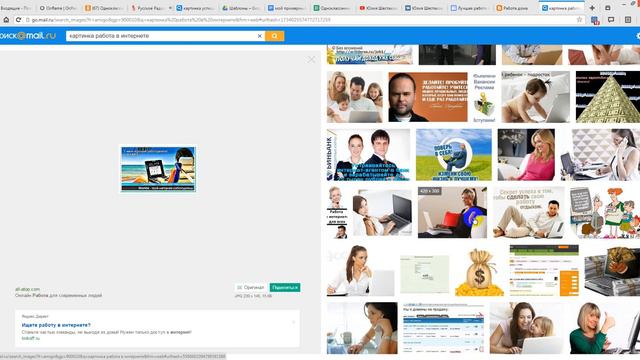This screenshot has width=640, height=360.
Task: Bookmark this page with the star icon
Action: coord(579,20)
